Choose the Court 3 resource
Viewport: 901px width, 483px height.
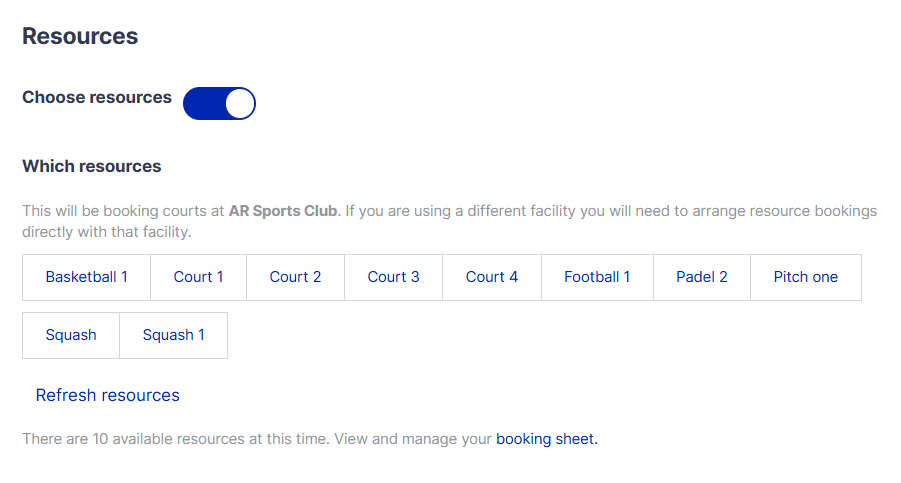point(393,277)
